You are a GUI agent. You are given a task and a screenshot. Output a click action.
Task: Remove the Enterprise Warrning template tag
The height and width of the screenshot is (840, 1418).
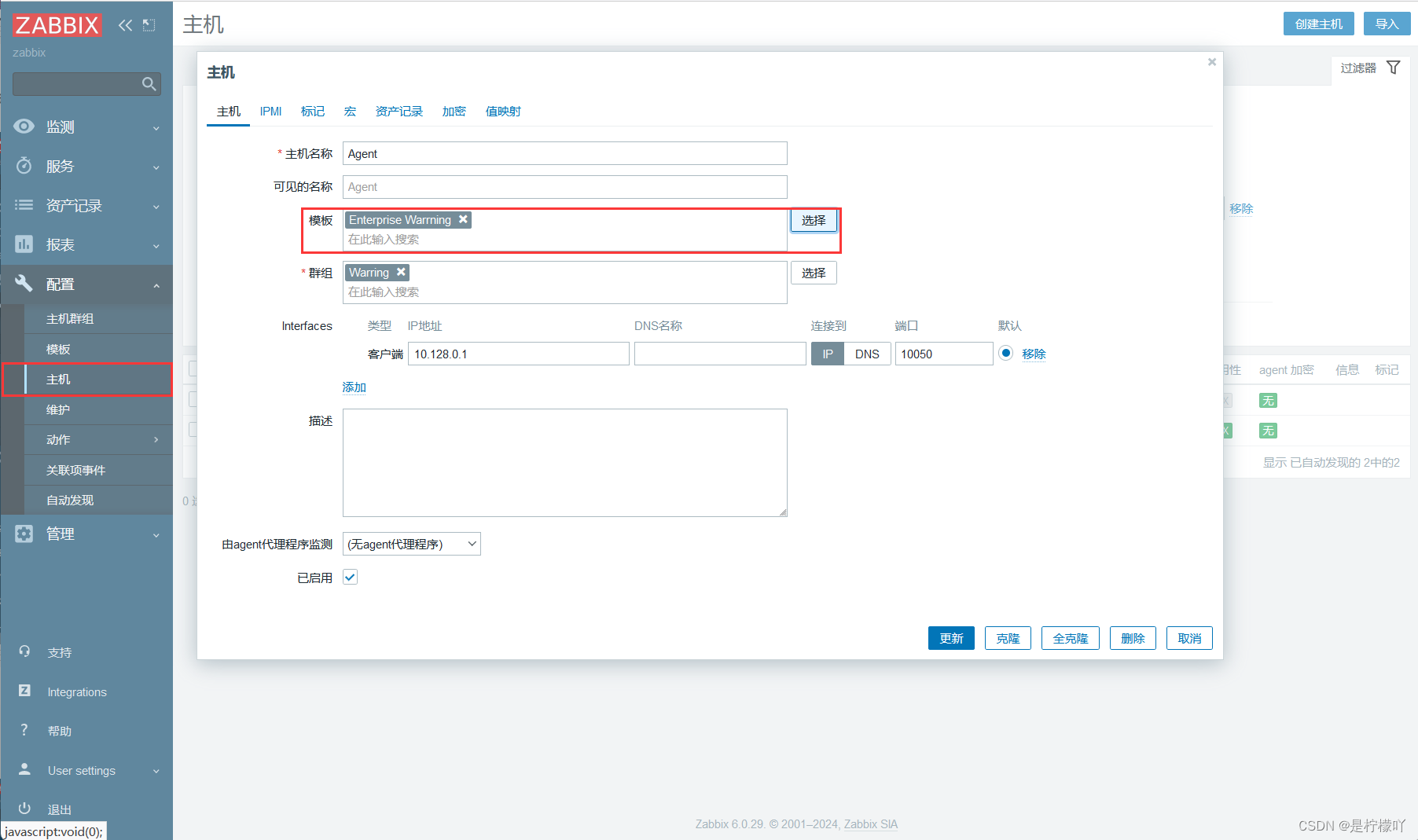[x=464, y=219]
